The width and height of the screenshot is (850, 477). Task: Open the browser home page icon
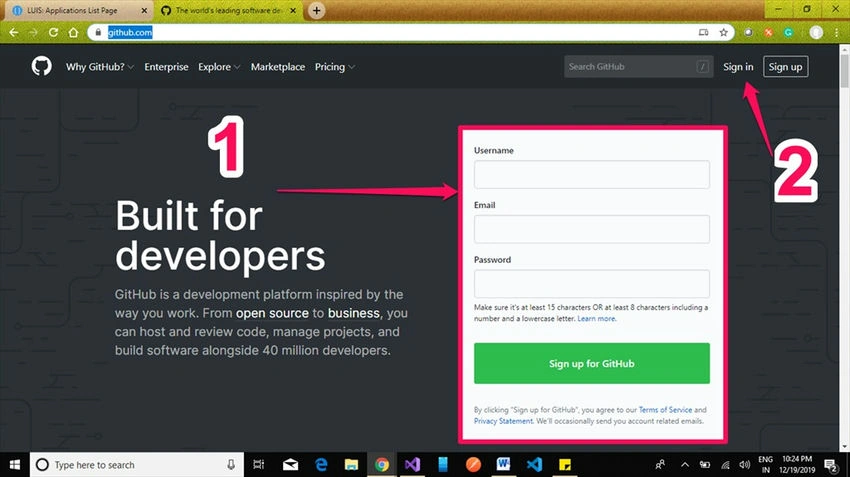click(73, 33)
